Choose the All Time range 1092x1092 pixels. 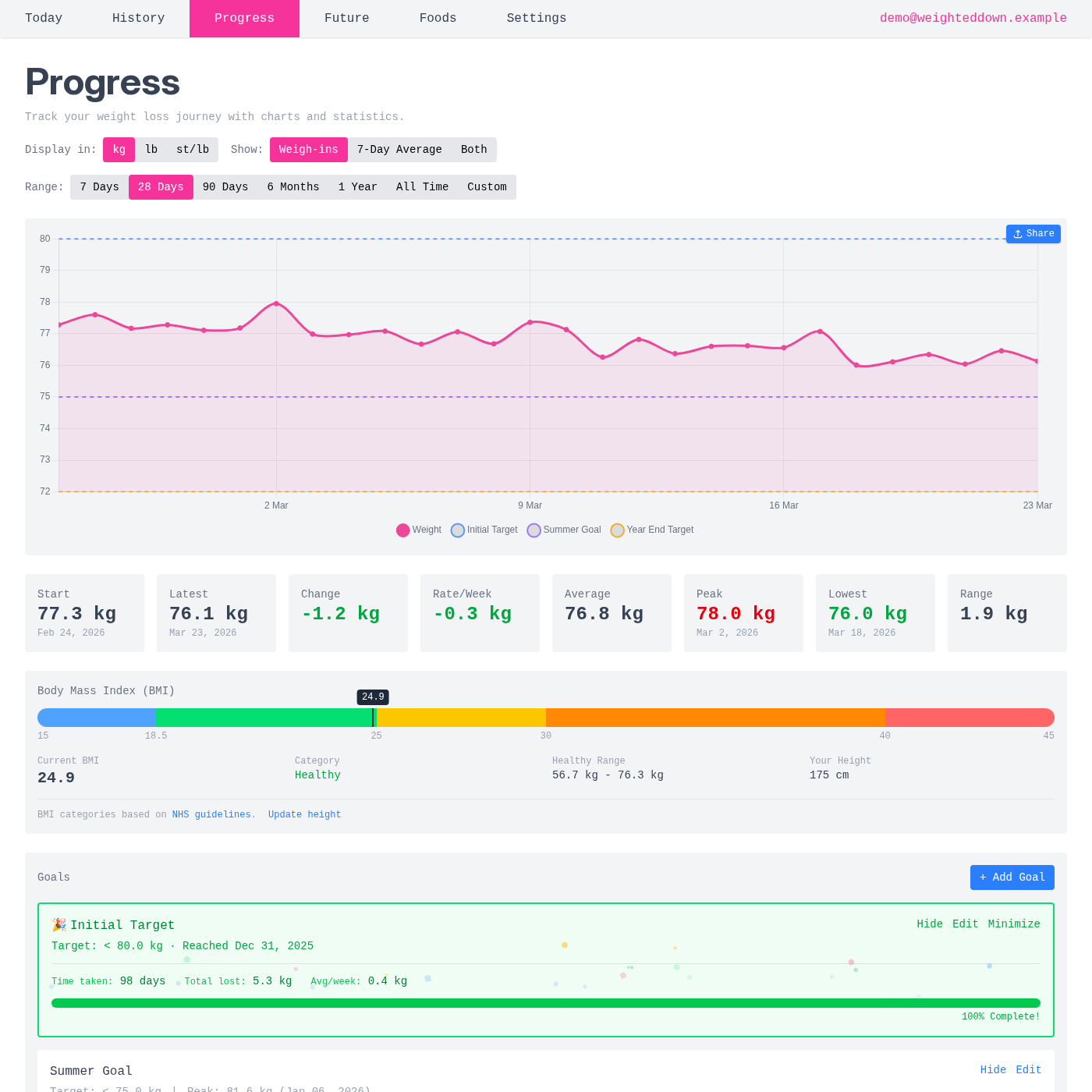coord(422,187)
